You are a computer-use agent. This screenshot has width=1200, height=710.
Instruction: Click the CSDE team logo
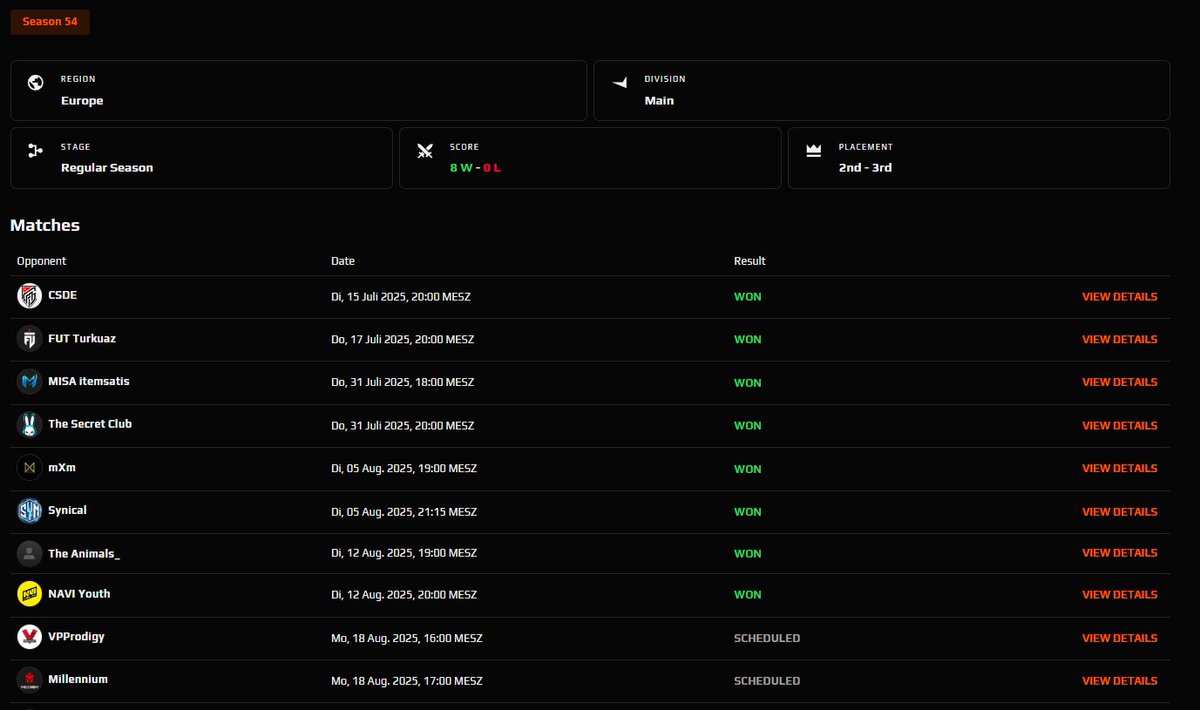pos(29,296)
